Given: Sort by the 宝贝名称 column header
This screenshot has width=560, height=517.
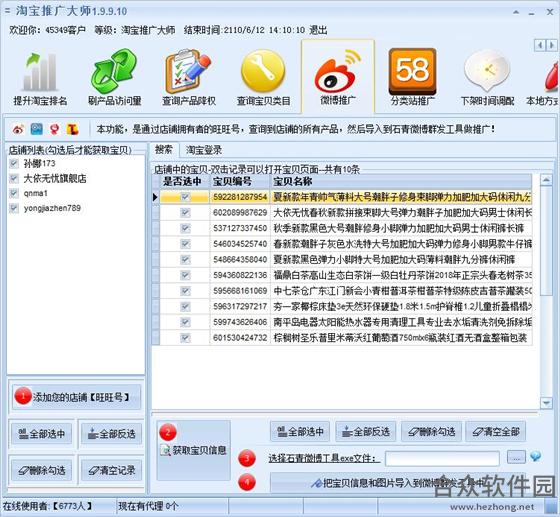Looking at the screenshot, I should click(401, 181).
